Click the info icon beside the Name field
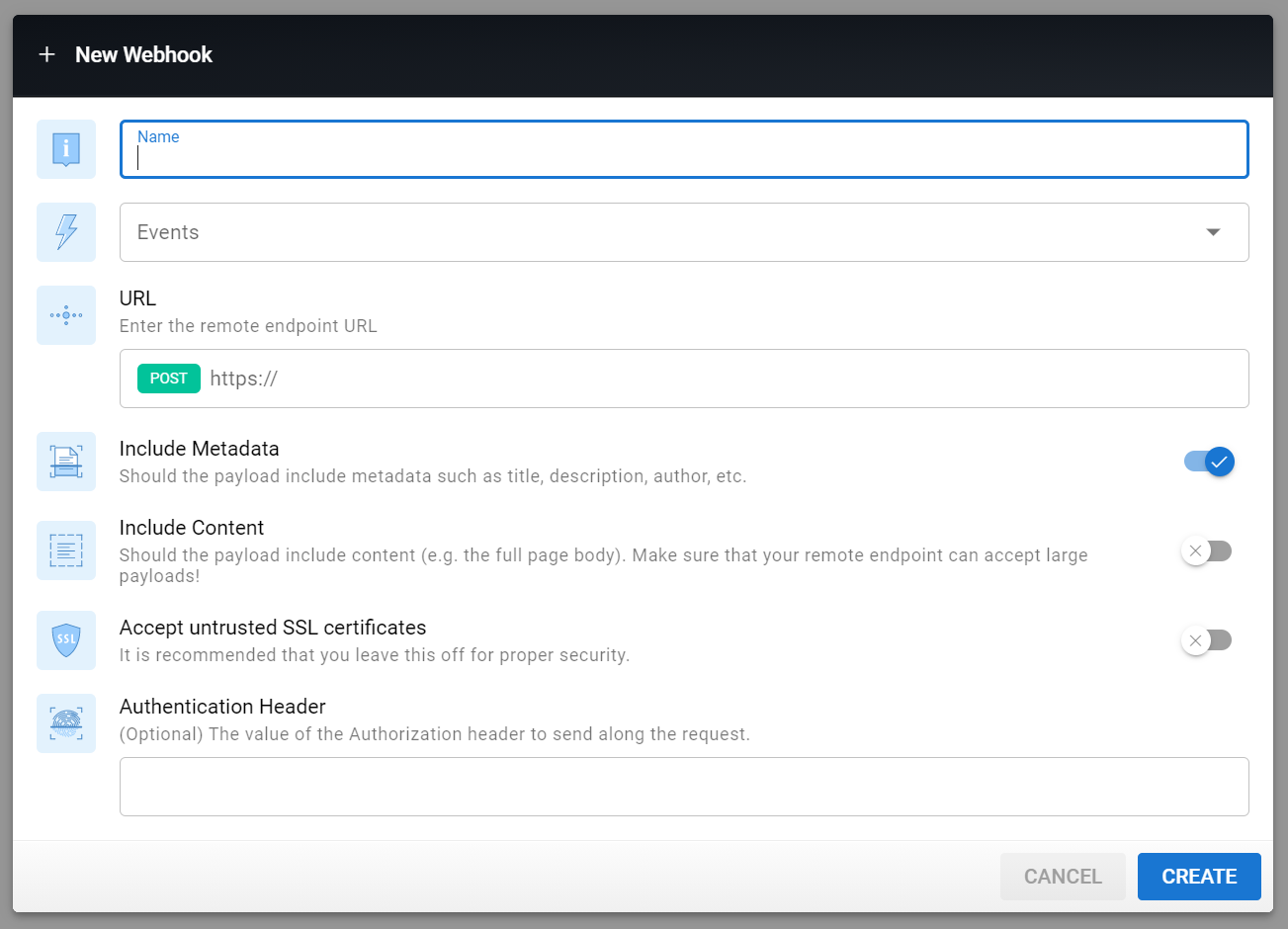Screen dimensions: 1288x929 tap(65, 149)
